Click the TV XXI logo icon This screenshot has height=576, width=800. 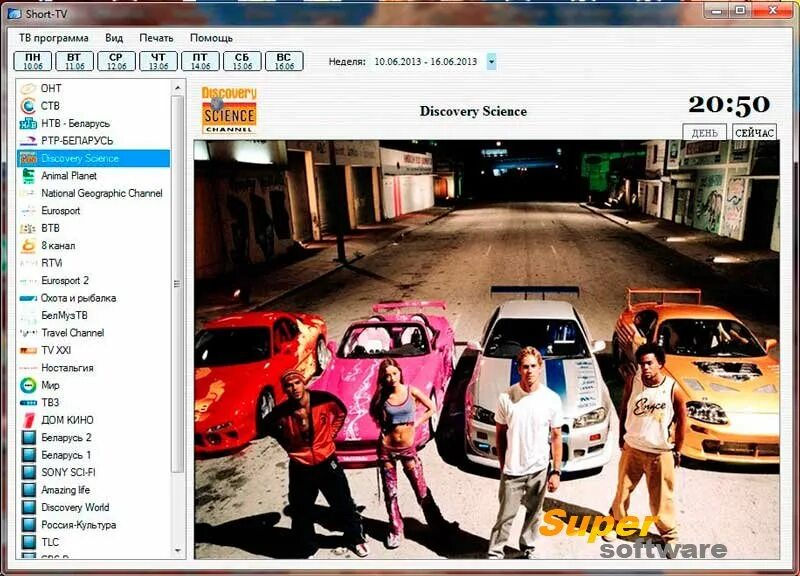[28, 350]
